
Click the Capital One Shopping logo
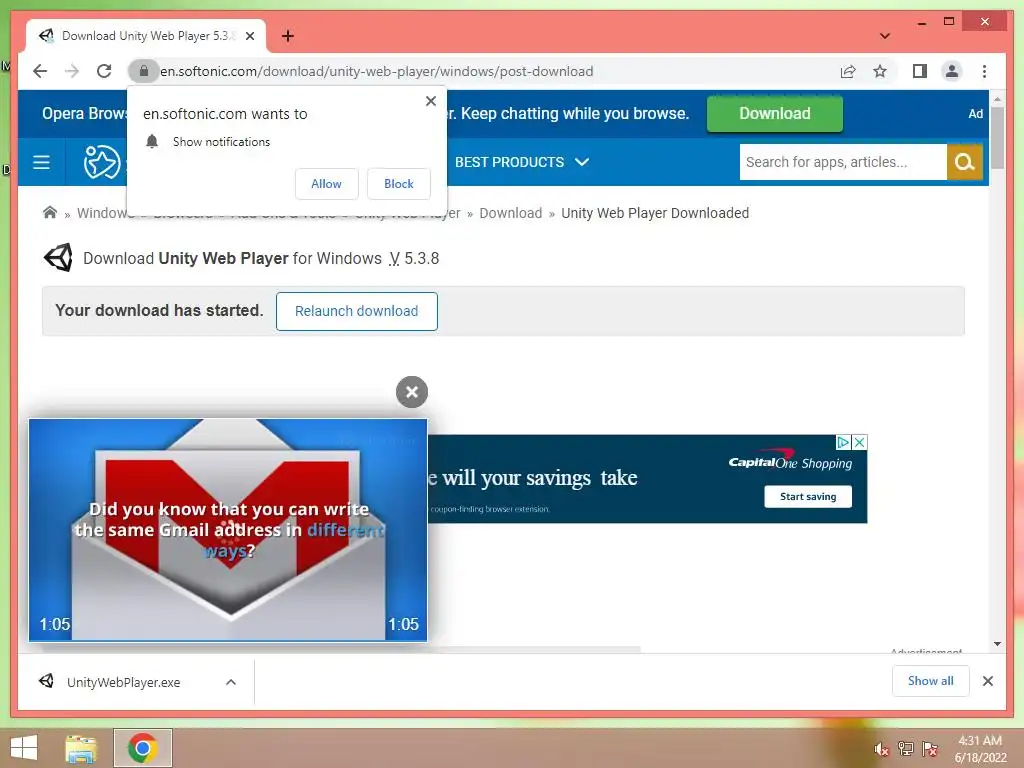pyautogui.click(x=790, y=461)
